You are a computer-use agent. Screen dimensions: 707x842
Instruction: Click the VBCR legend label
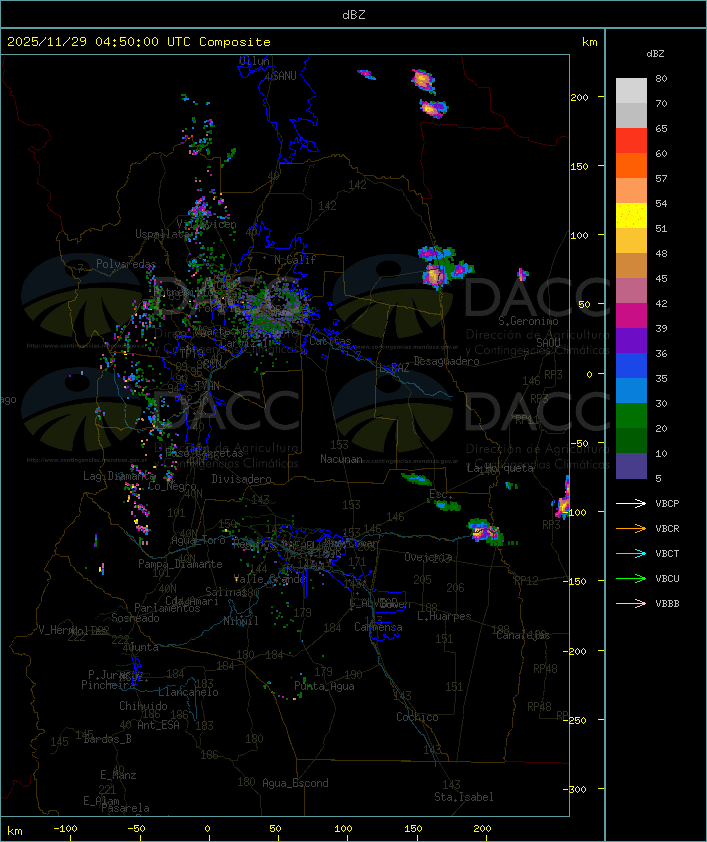667,528
